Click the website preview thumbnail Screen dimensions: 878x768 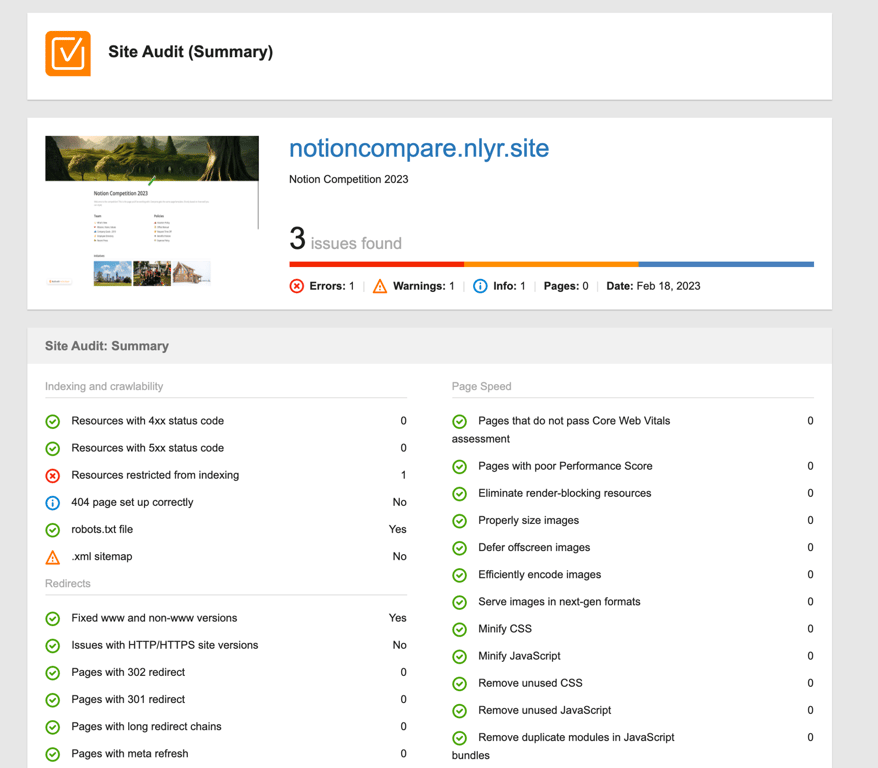152,212
